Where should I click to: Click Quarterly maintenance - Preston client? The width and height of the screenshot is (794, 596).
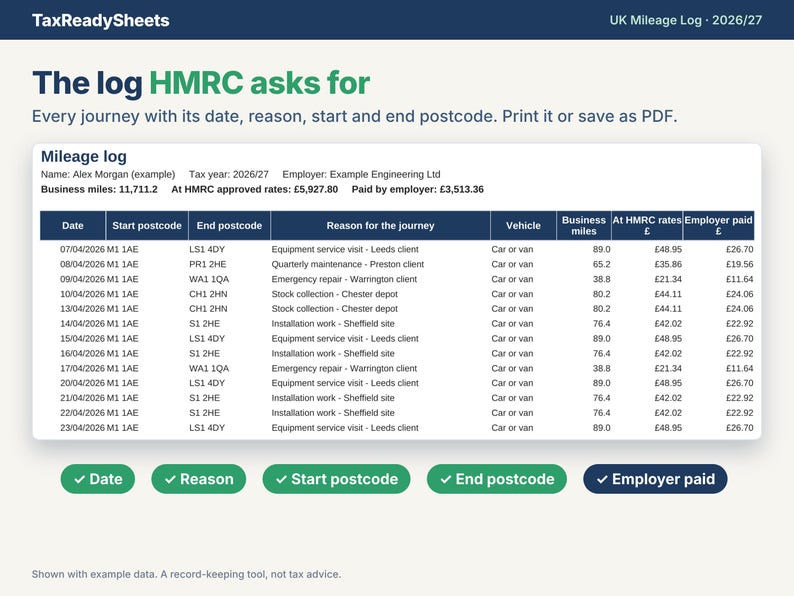point(348,264)
